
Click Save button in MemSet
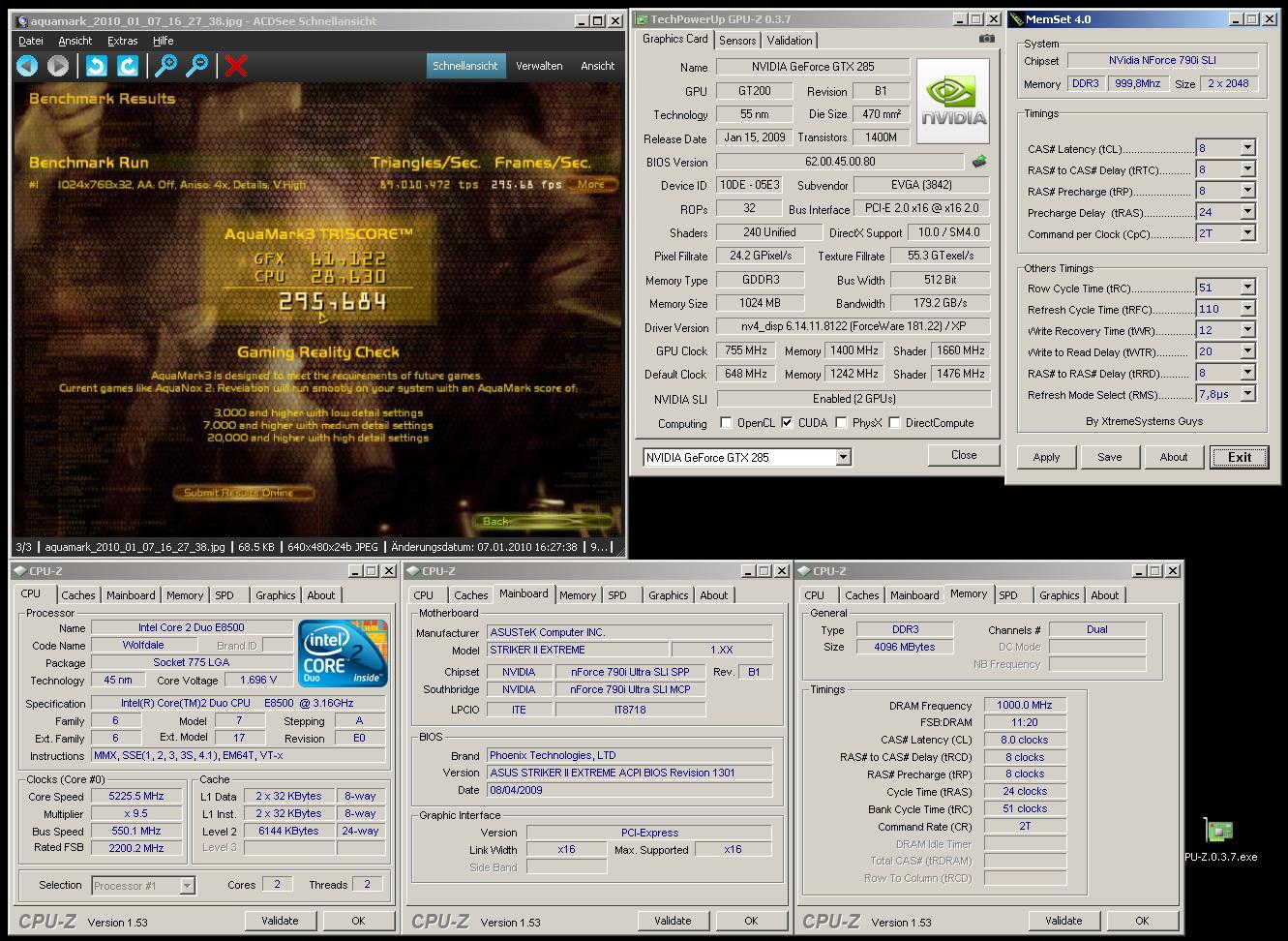[x=1110, y=457]
